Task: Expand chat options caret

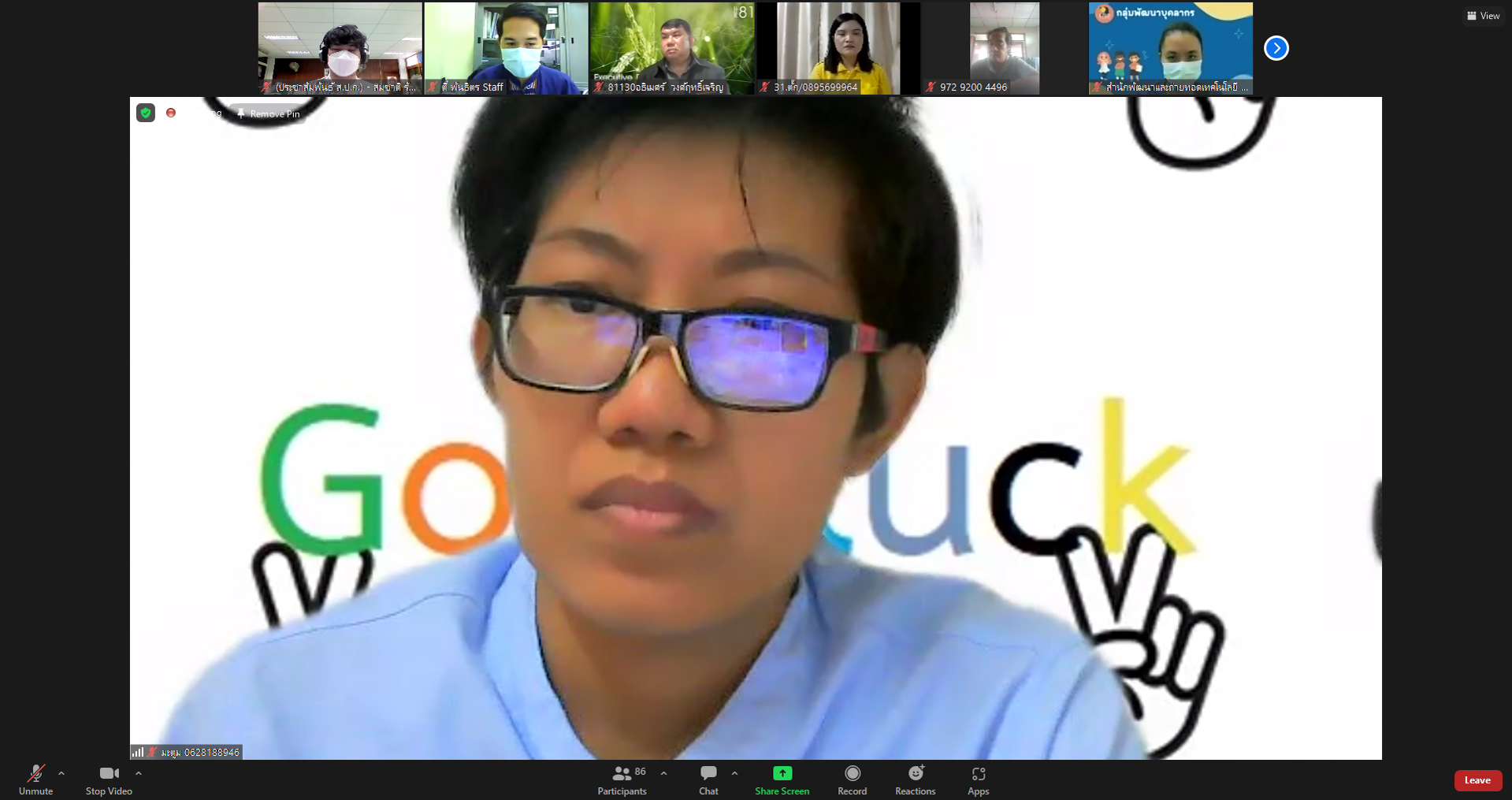Action: tap(734, 774)
